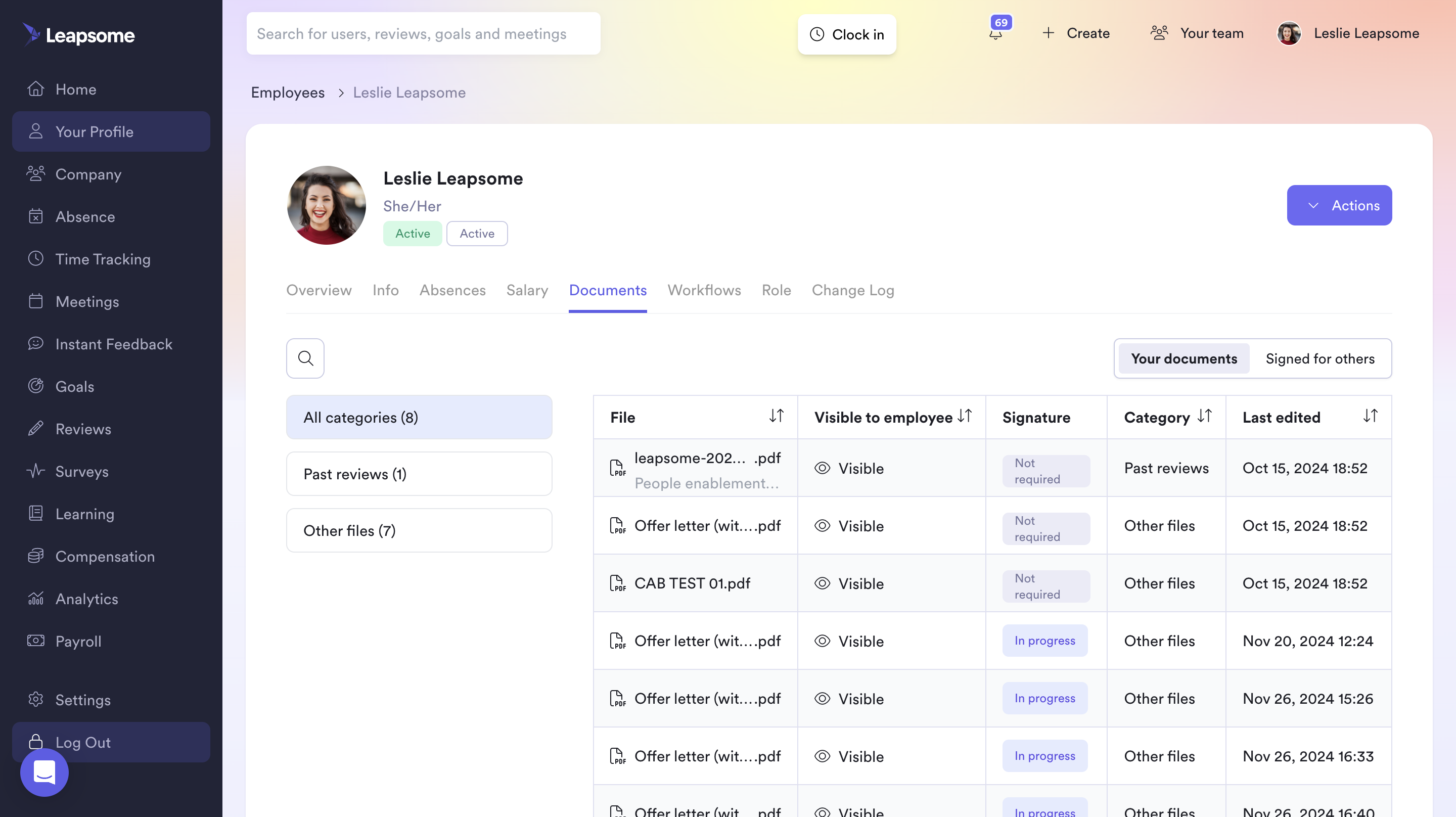The height and width of the screenshot is (817, 1456).
Task: Switch to Signed for others
Action: coord(1320,358)
